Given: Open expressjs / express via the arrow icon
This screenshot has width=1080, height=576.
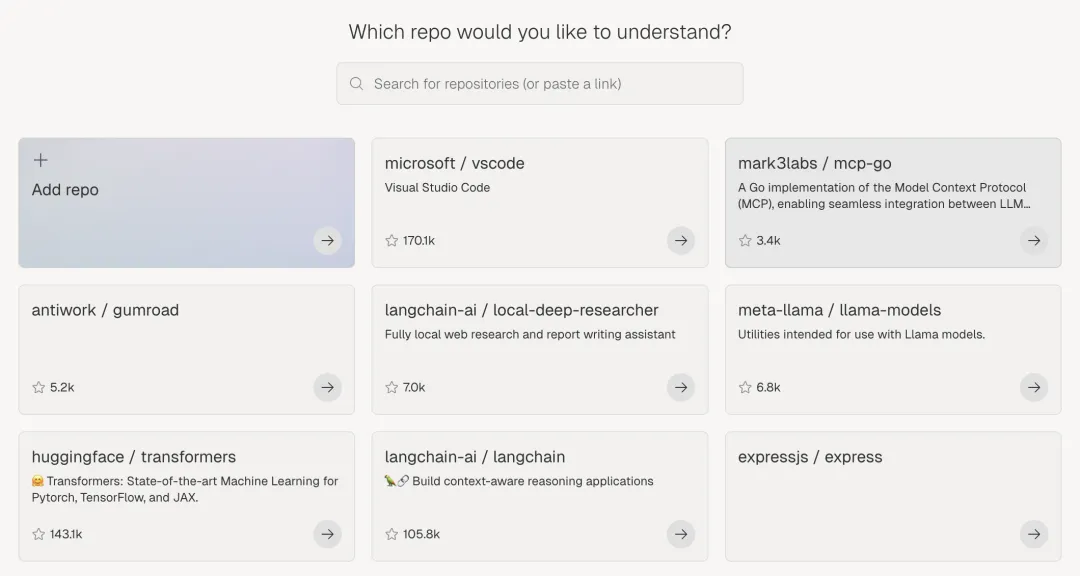Looking at the screenshot, I should tap(1034, 534).
